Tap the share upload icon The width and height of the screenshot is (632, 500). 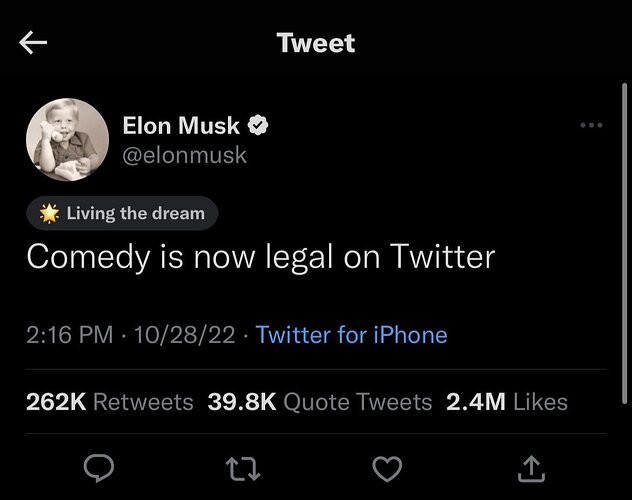[x=533, y=467]
